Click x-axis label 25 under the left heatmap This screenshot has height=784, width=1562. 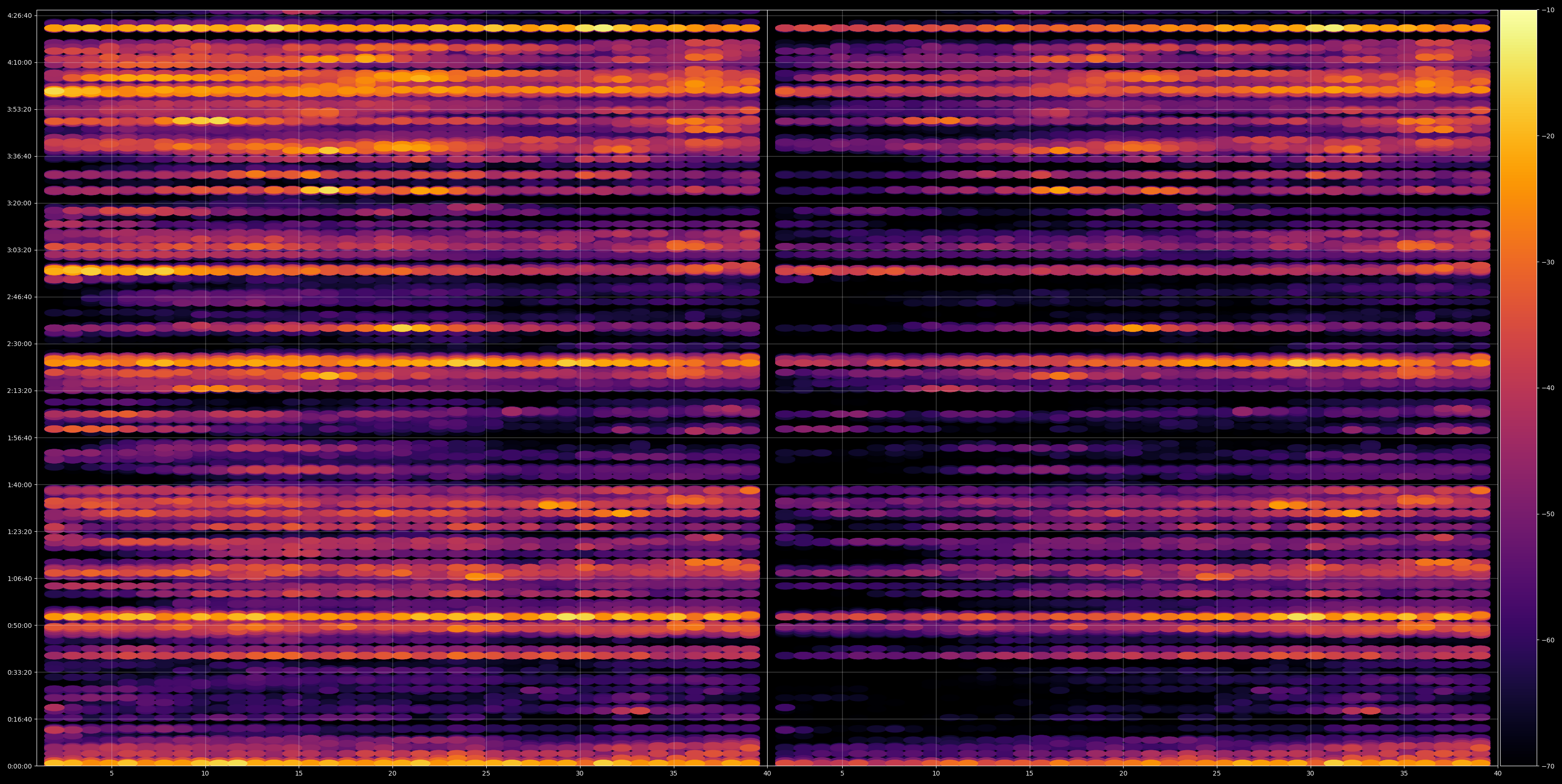pyautogui.click(x=486, y=774)
